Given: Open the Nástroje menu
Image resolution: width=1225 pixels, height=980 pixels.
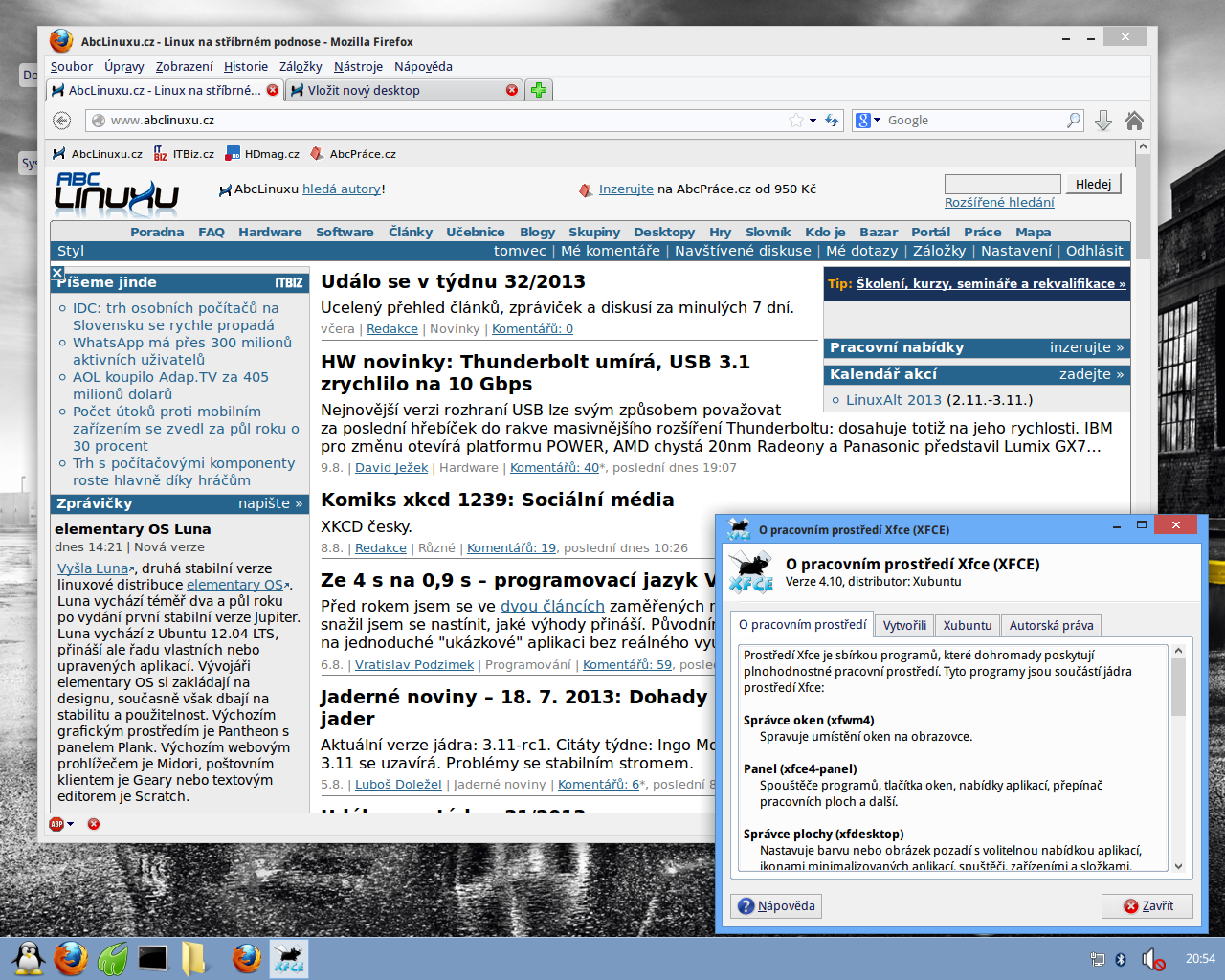Looking at the screenshot, I should click(358, 67).
